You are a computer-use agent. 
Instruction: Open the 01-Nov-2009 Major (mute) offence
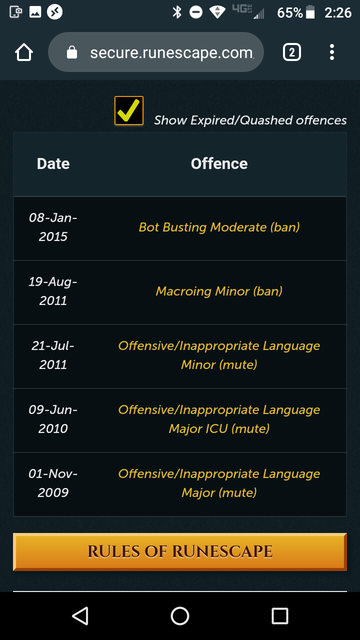pos(219,483)
